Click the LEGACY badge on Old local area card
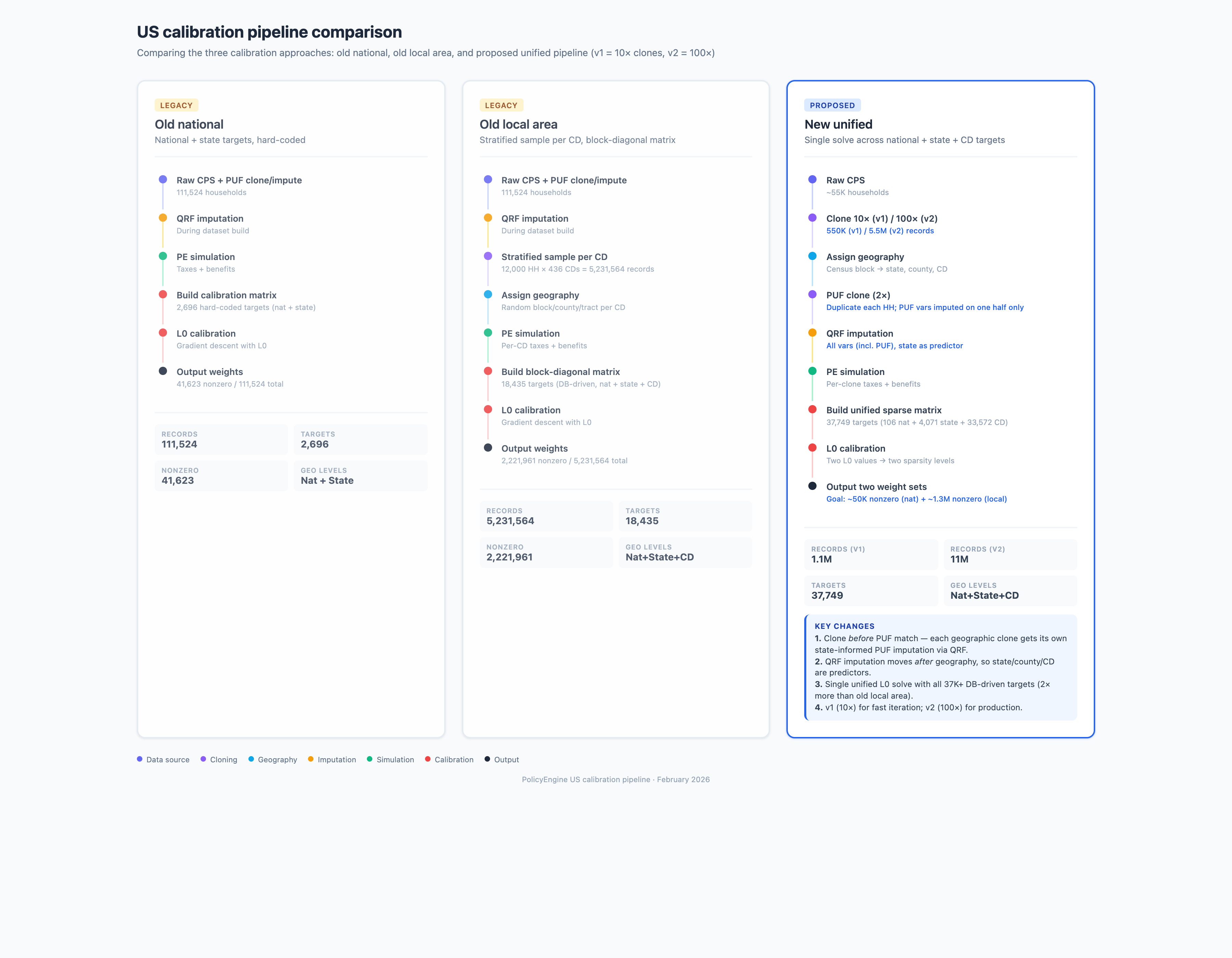This screenshot has width=1232, height=958. point(501,105)
